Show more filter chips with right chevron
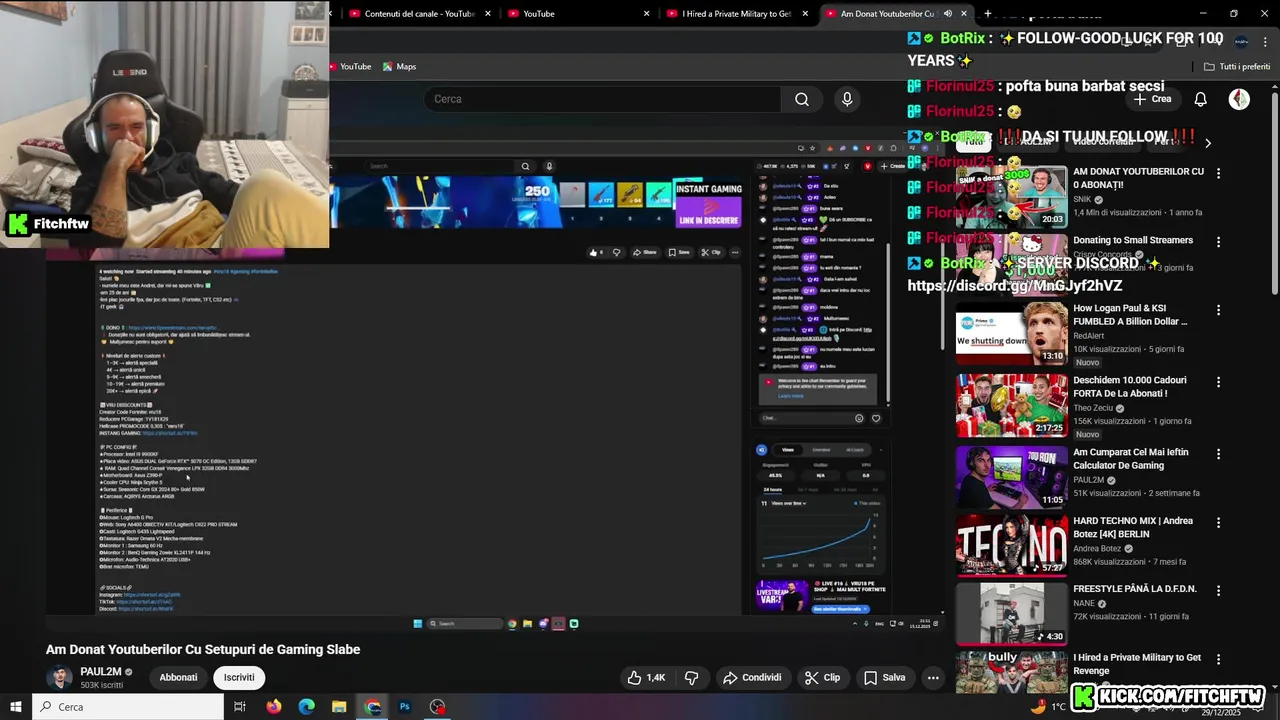Viewport: 1280px width, 720px height. click(1207, 143)
